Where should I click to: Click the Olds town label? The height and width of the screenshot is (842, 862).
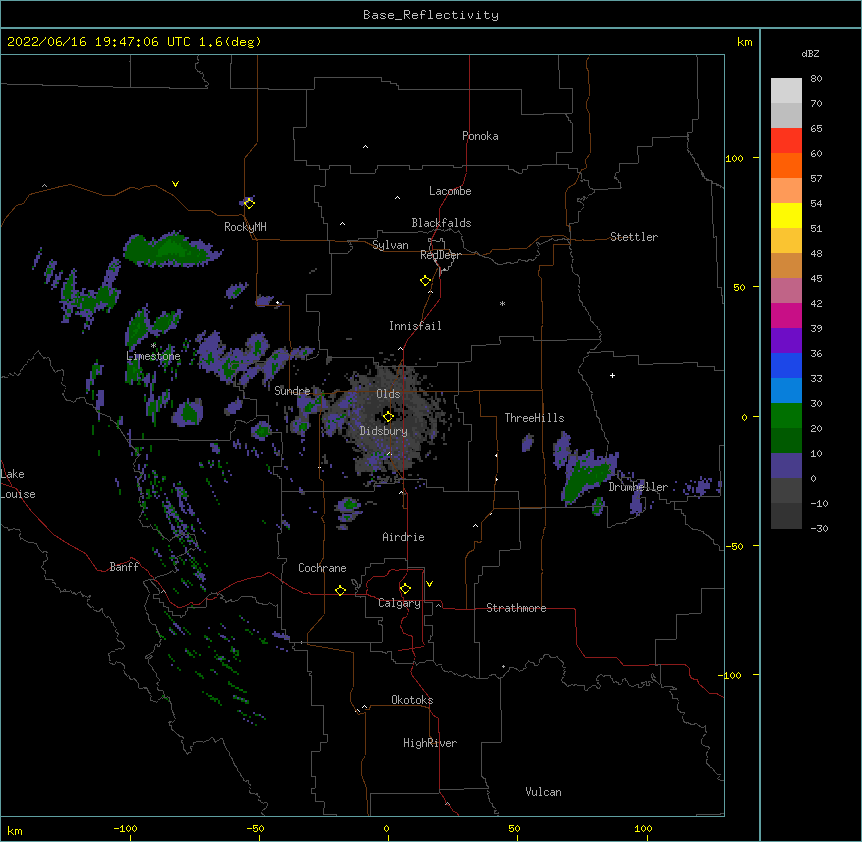(x=388, y=394)
